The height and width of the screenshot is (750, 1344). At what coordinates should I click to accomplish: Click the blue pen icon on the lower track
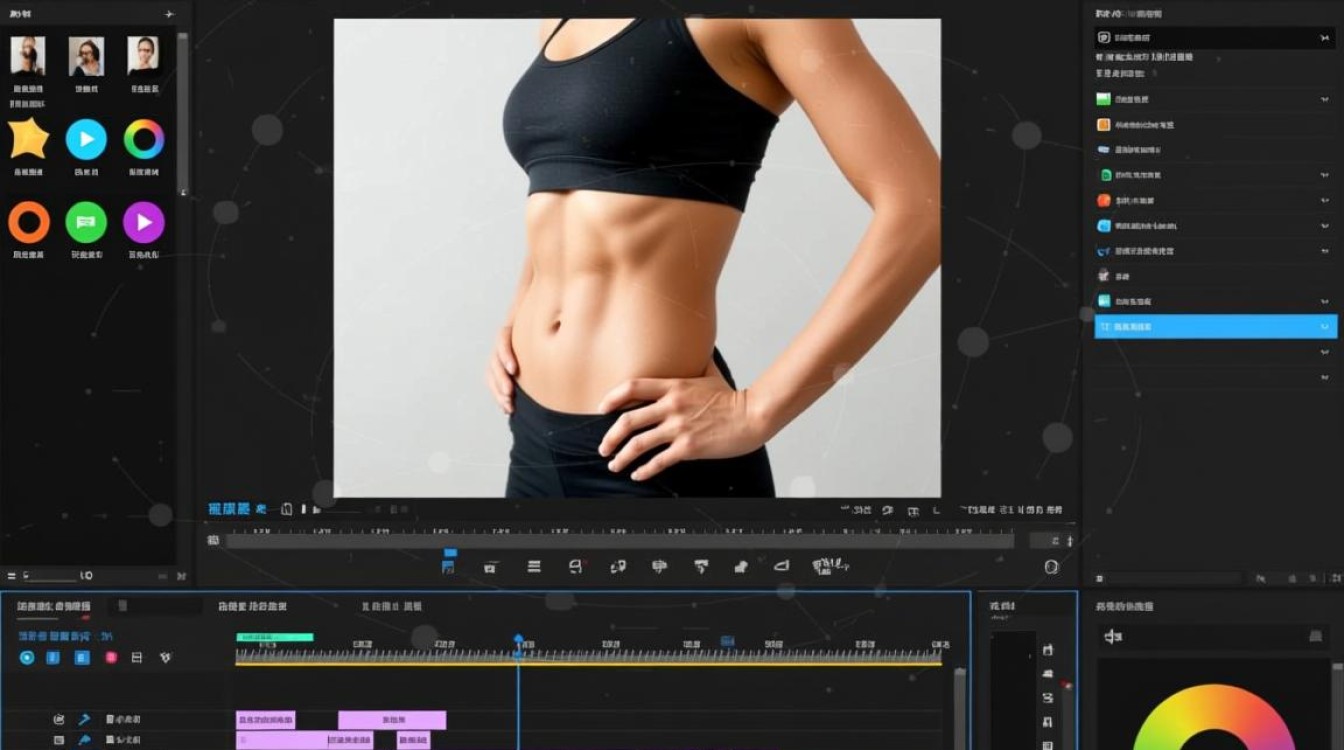(x=85, y=741)
